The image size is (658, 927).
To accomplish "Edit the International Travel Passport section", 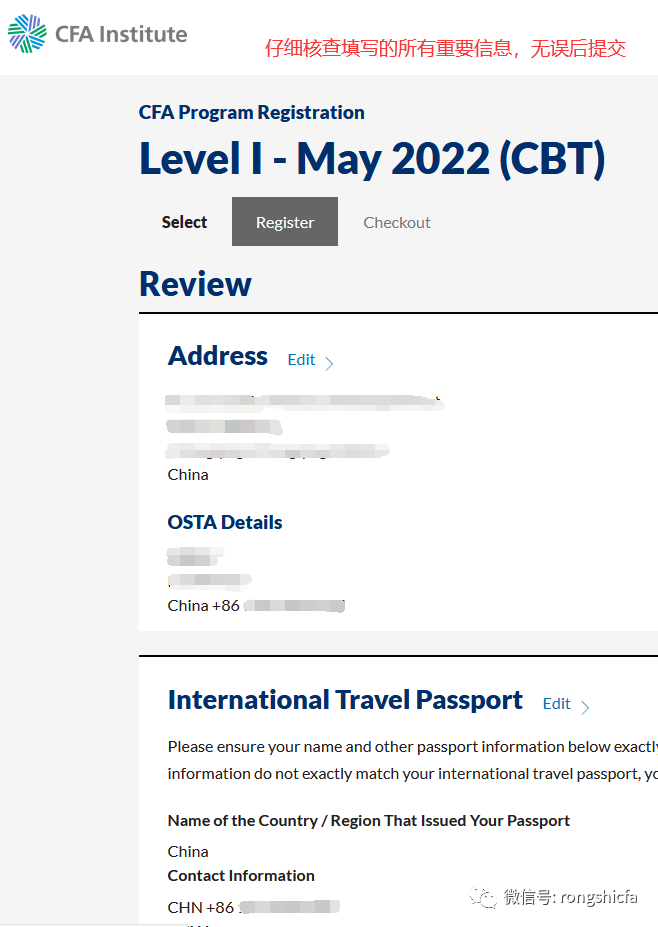I will tap(557, 704).
